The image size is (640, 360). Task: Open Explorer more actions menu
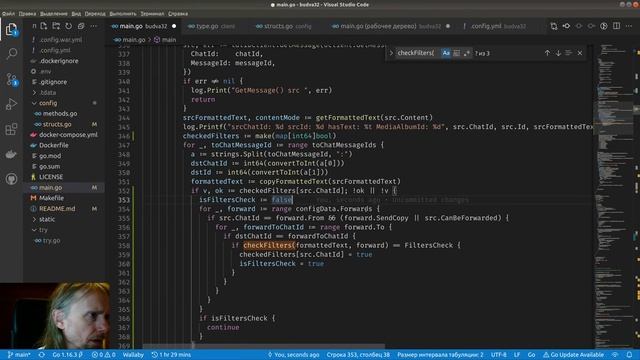[x=93, y=26]
